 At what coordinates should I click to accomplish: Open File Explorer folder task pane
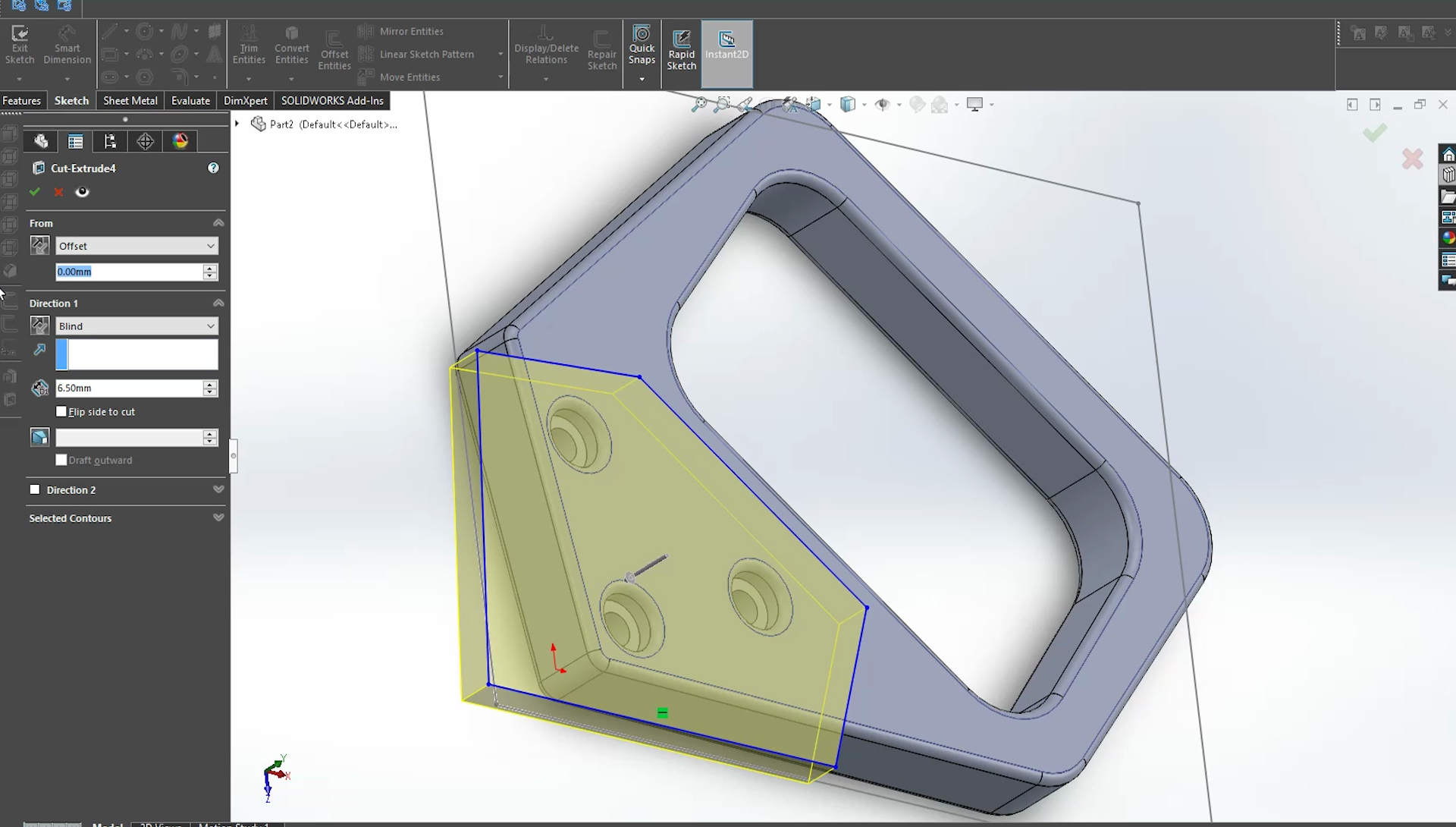tap(1448, 197)
